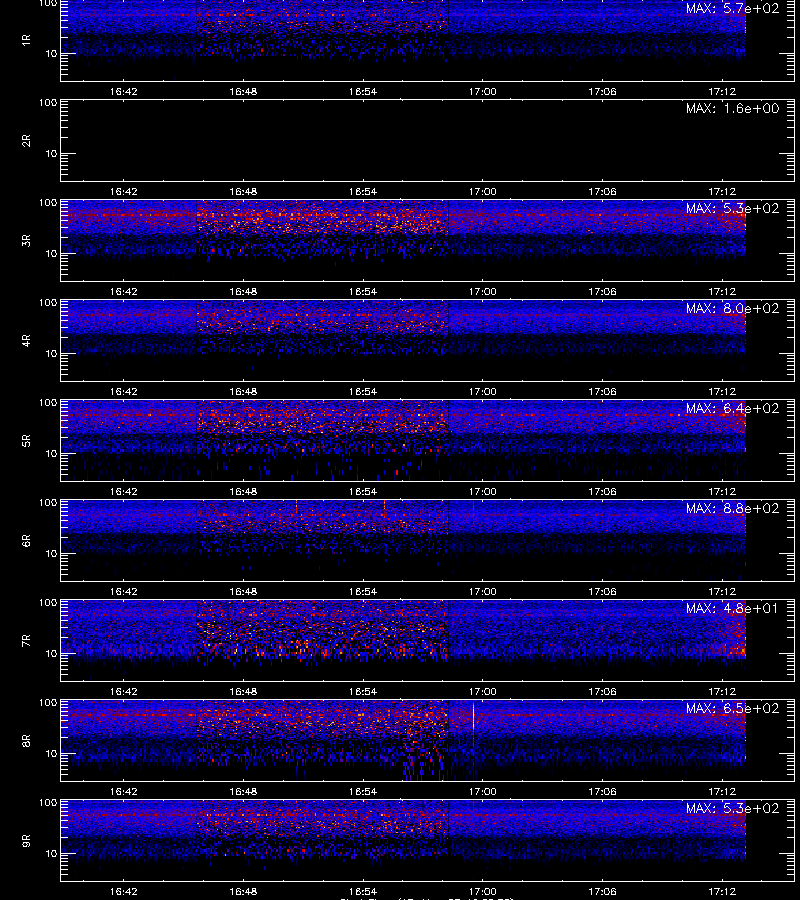Select MAX: 5.3e+02 in the 3R panel

point(732,208)
